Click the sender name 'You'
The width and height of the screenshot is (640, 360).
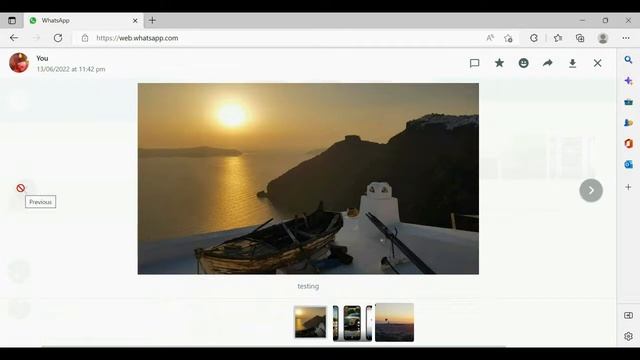(x=42, y=58)
